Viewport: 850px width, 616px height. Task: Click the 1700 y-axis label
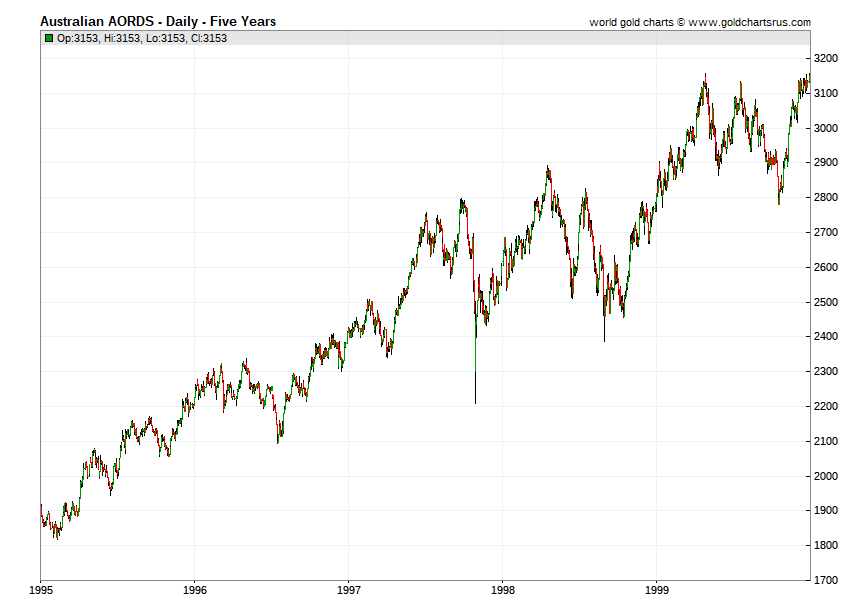826,580
